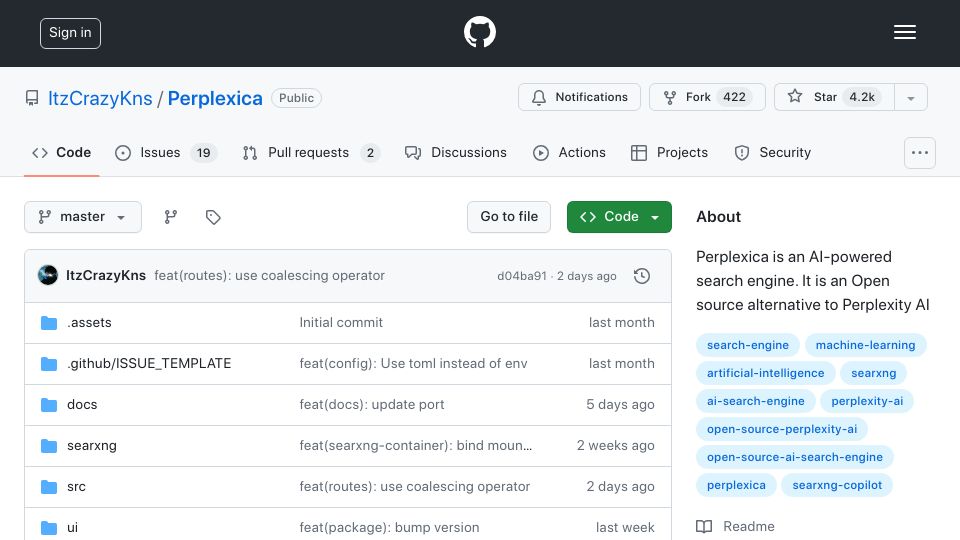Click the searxng topic tag

[874, 373]
